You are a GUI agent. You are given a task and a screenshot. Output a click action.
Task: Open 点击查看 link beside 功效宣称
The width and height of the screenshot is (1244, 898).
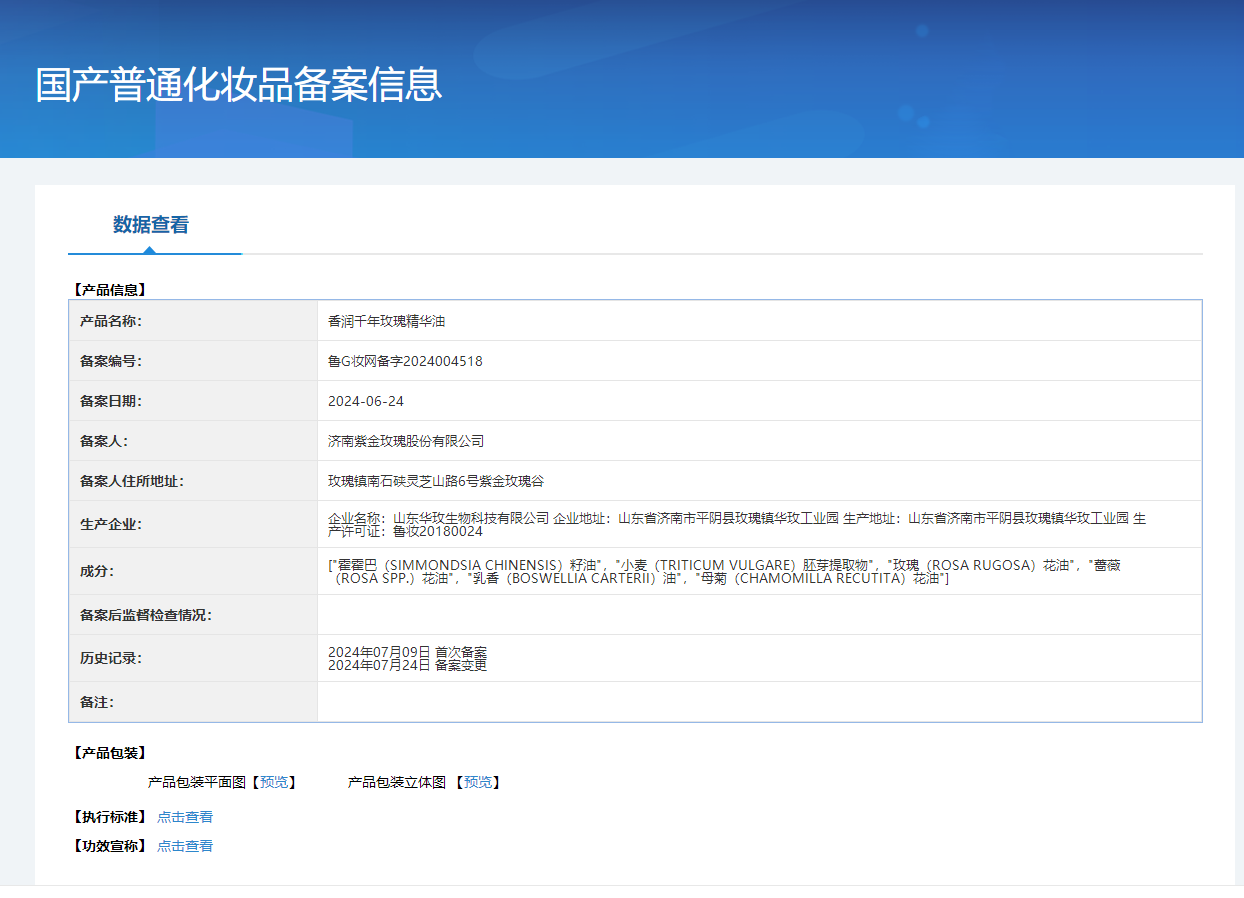pyautogui.click(x=185, y=846)
